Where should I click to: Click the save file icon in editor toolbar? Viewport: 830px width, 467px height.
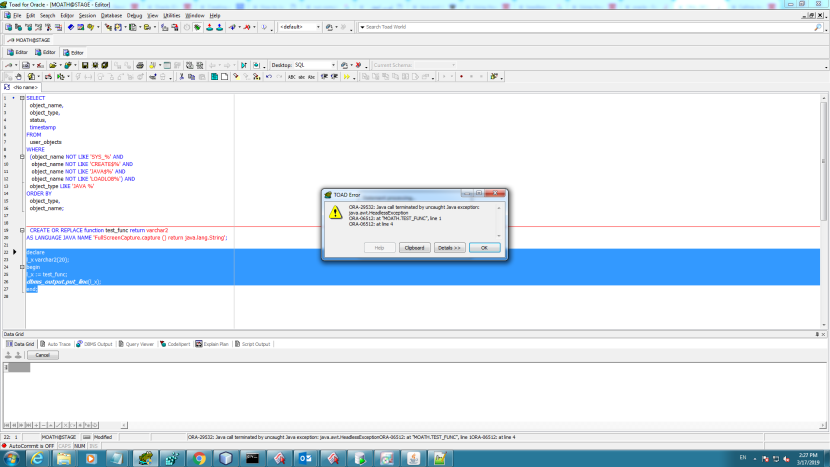click(x=84, y=65)
